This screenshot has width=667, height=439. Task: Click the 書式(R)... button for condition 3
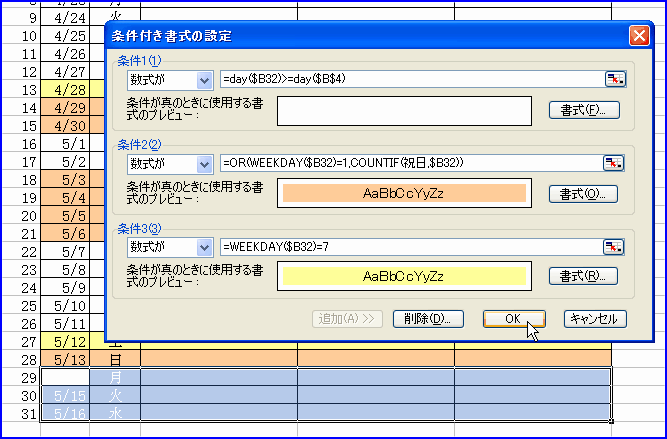pyautogui.click(x=583, y=276)
